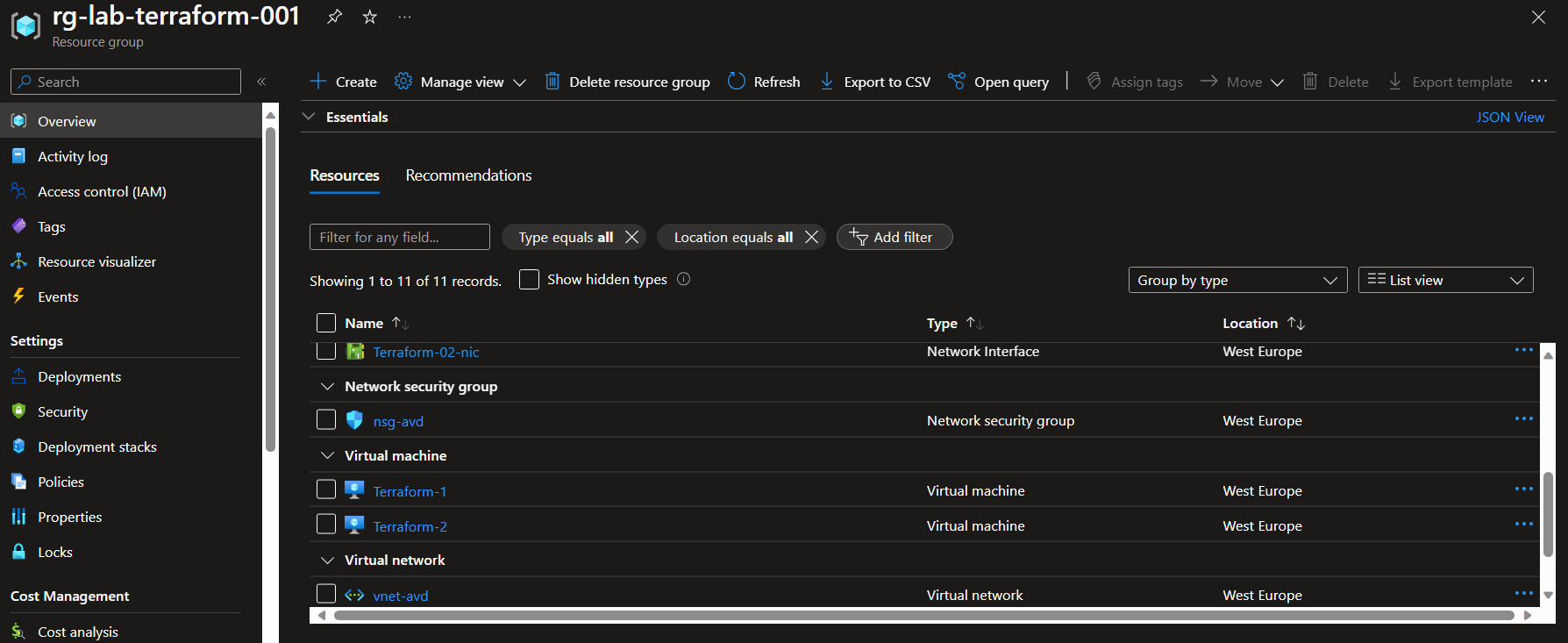Open vnet-avd row ellipsis menu

pos(1524,593)
